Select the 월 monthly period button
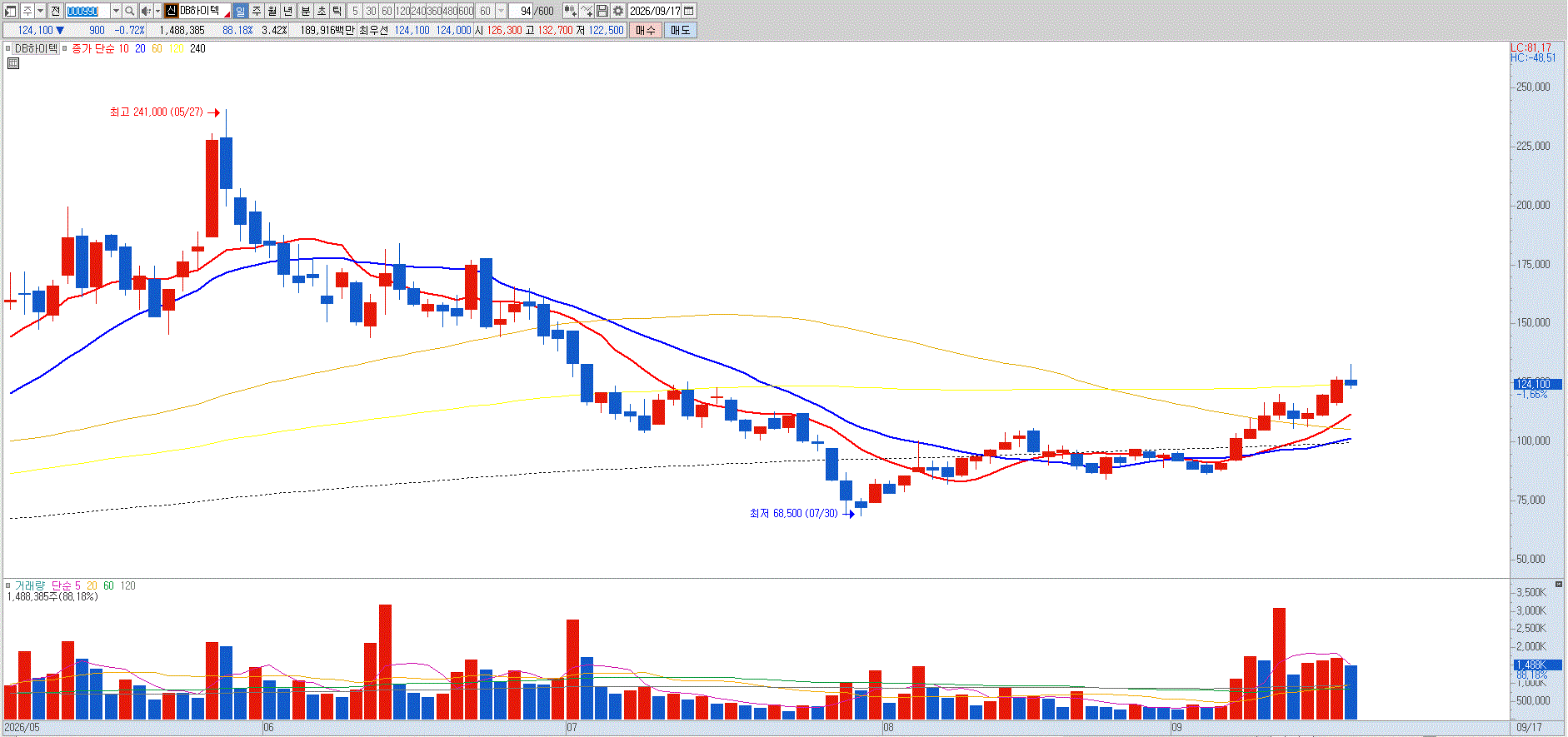1568x737 pixels. (x=272, y=11)
